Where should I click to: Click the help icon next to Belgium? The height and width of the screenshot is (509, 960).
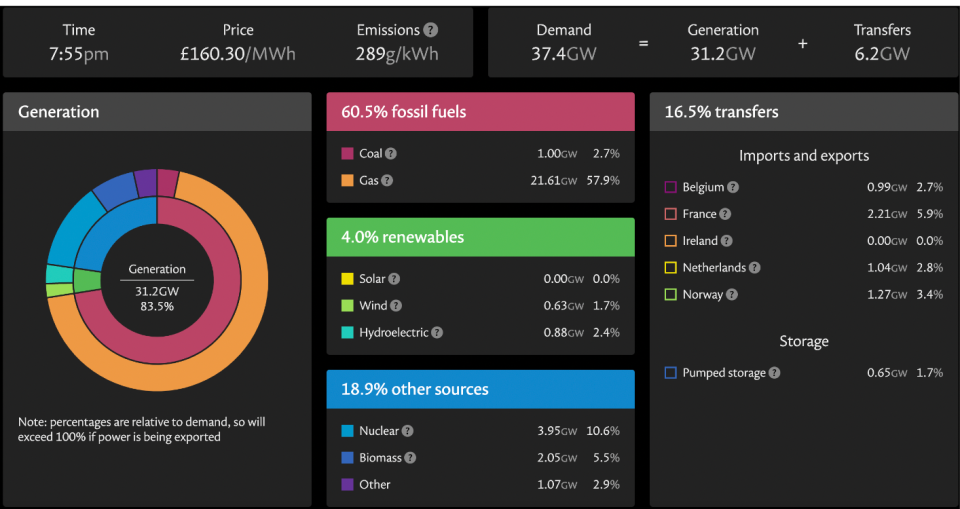[733, 187]
